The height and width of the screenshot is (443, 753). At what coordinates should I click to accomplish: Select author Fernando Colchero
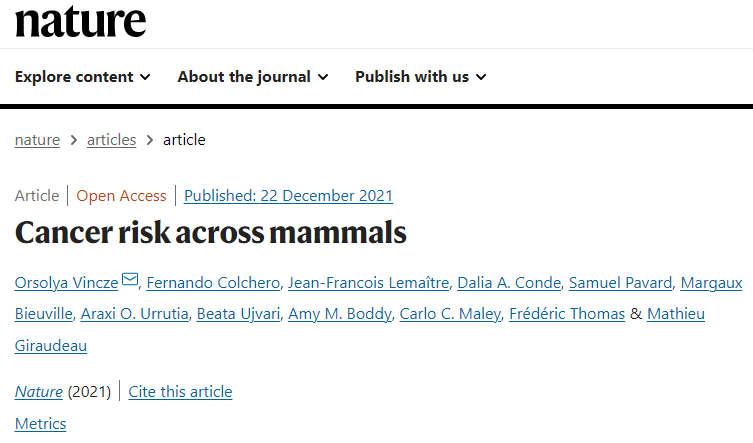(x=212, y=283)
